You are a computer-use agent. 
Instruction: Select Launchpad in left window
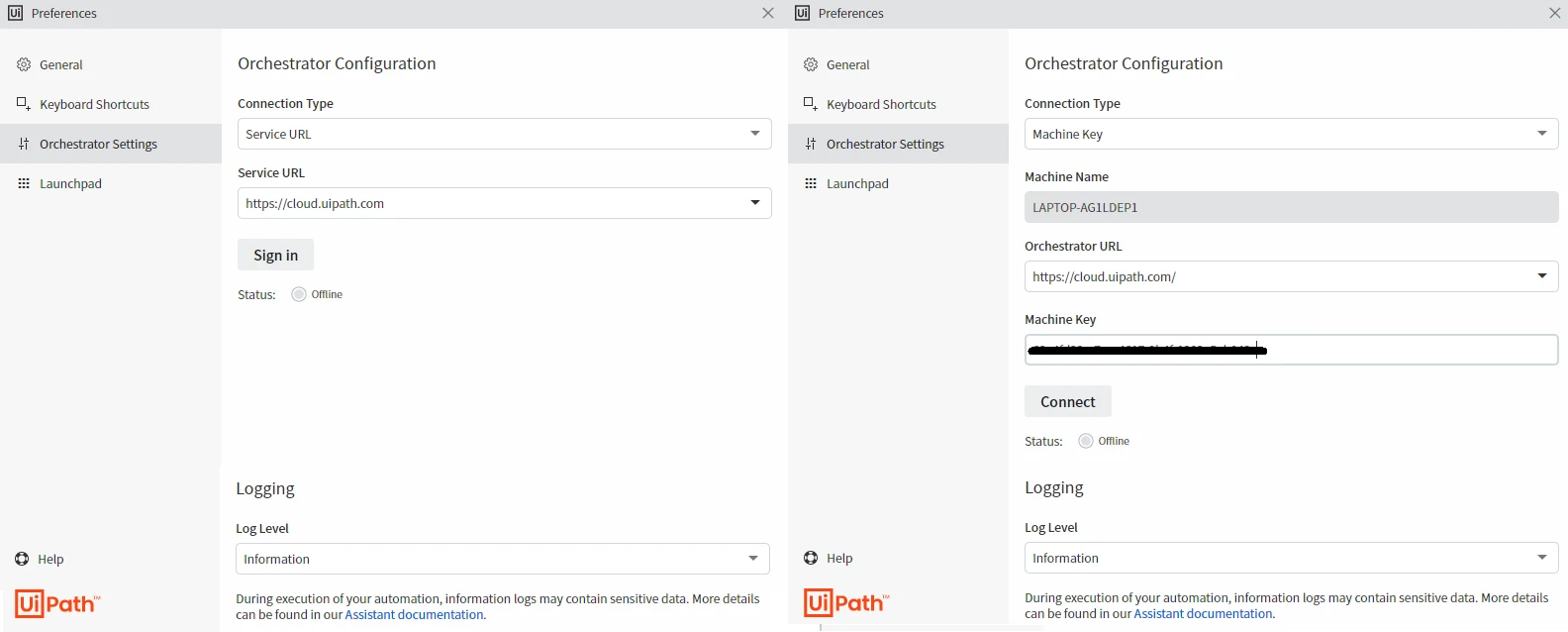pos(111,183)
